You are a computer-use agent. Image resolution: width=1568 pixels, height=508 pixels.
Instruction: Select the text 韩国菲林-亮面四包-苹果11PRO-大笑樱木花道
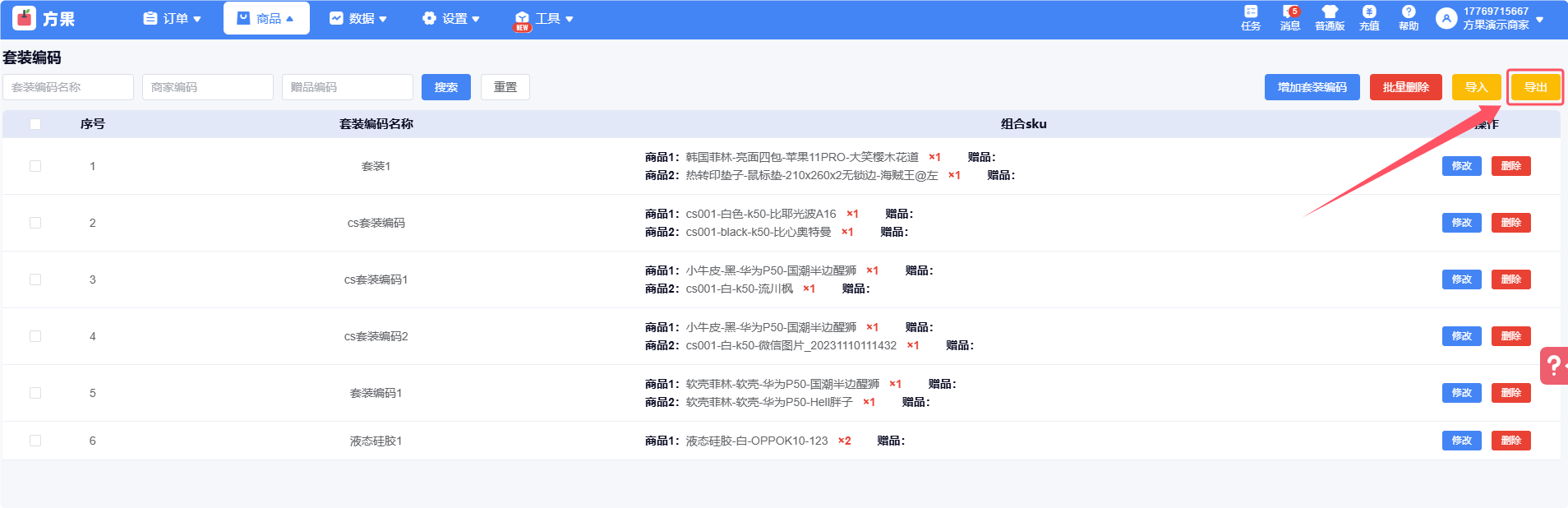pyautogui.click(x=802, y=157)
